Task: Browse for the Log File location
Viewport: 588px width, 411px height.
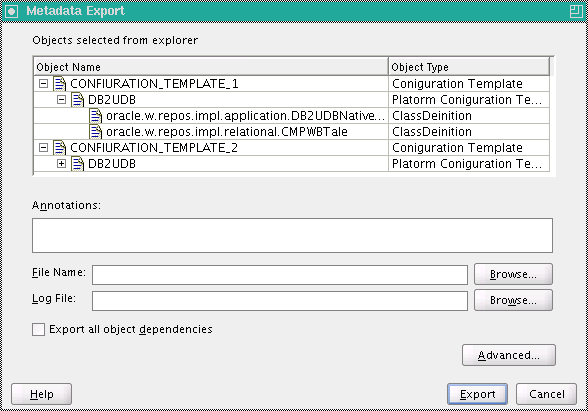Action: click(x=513, y=300)
